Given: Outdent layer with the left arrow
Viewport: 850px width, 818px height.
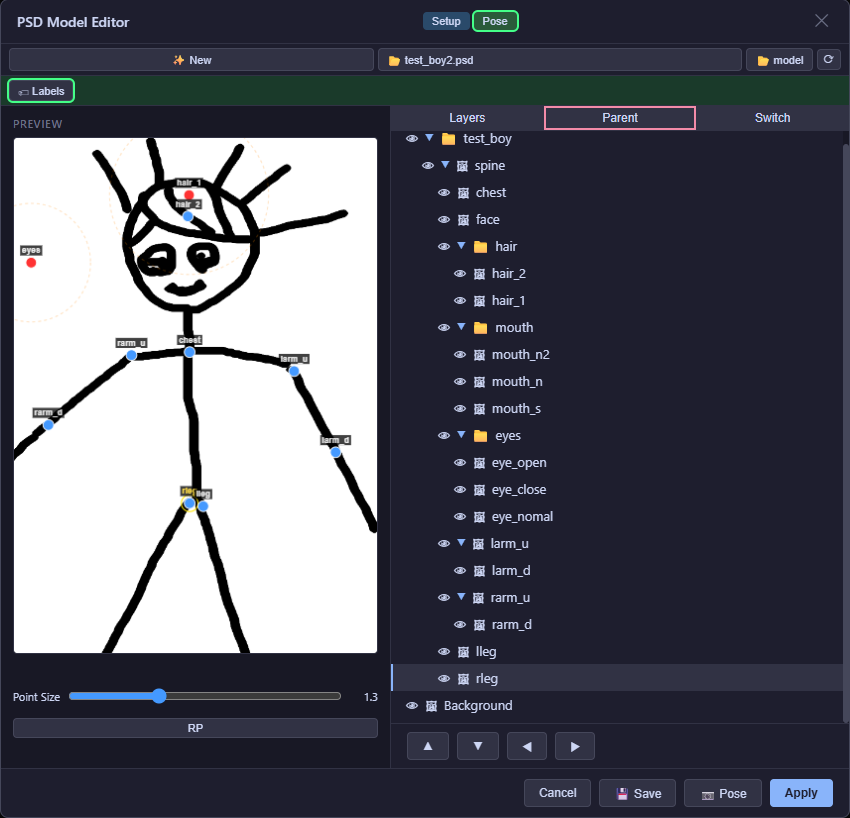Looking at the screenshot, I should click(527, 746).
